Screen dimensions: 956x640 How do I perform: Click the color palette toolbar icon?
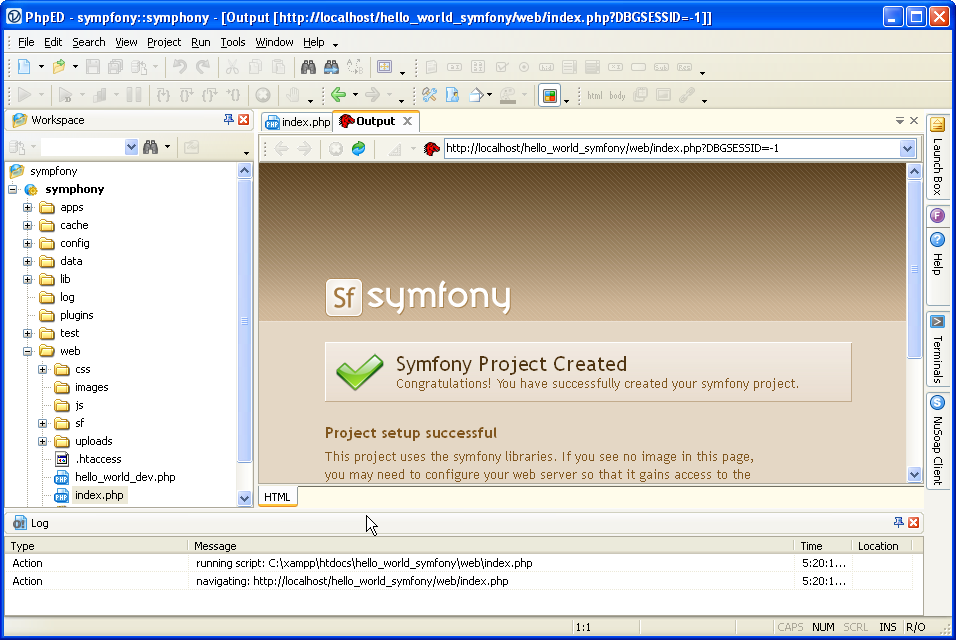coord(549,95)
